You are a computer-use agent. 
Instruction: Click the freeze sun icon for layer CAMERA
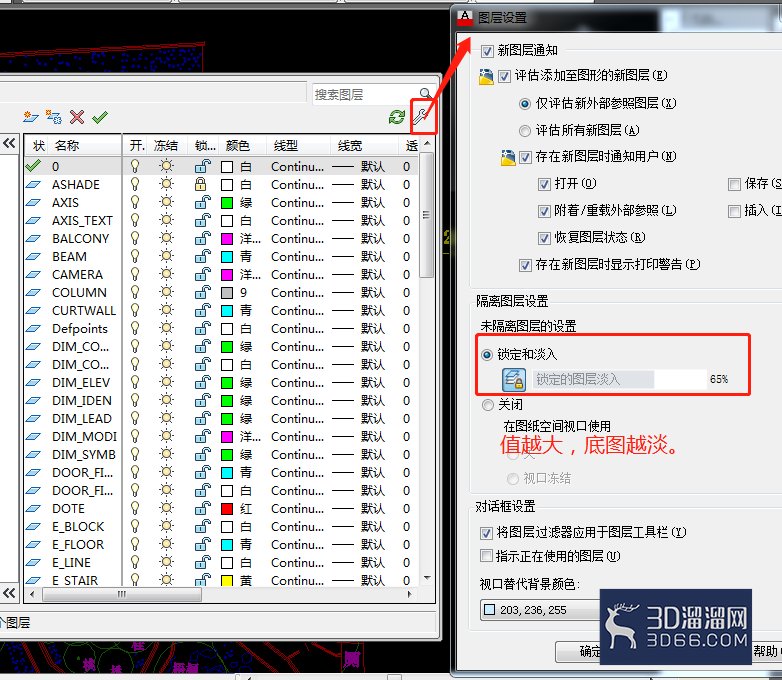coord(167,274)
